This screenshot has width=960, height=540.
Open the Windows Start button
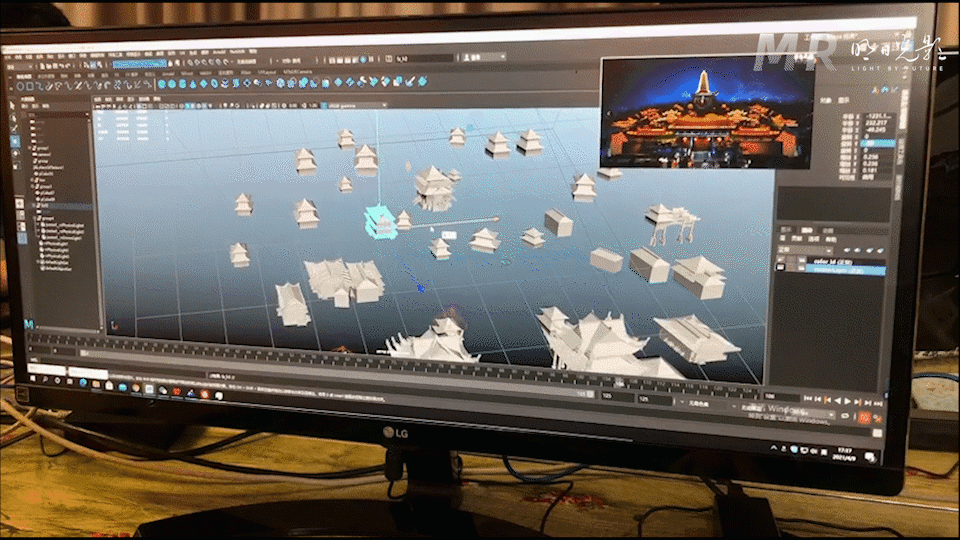tap(32, 378)
